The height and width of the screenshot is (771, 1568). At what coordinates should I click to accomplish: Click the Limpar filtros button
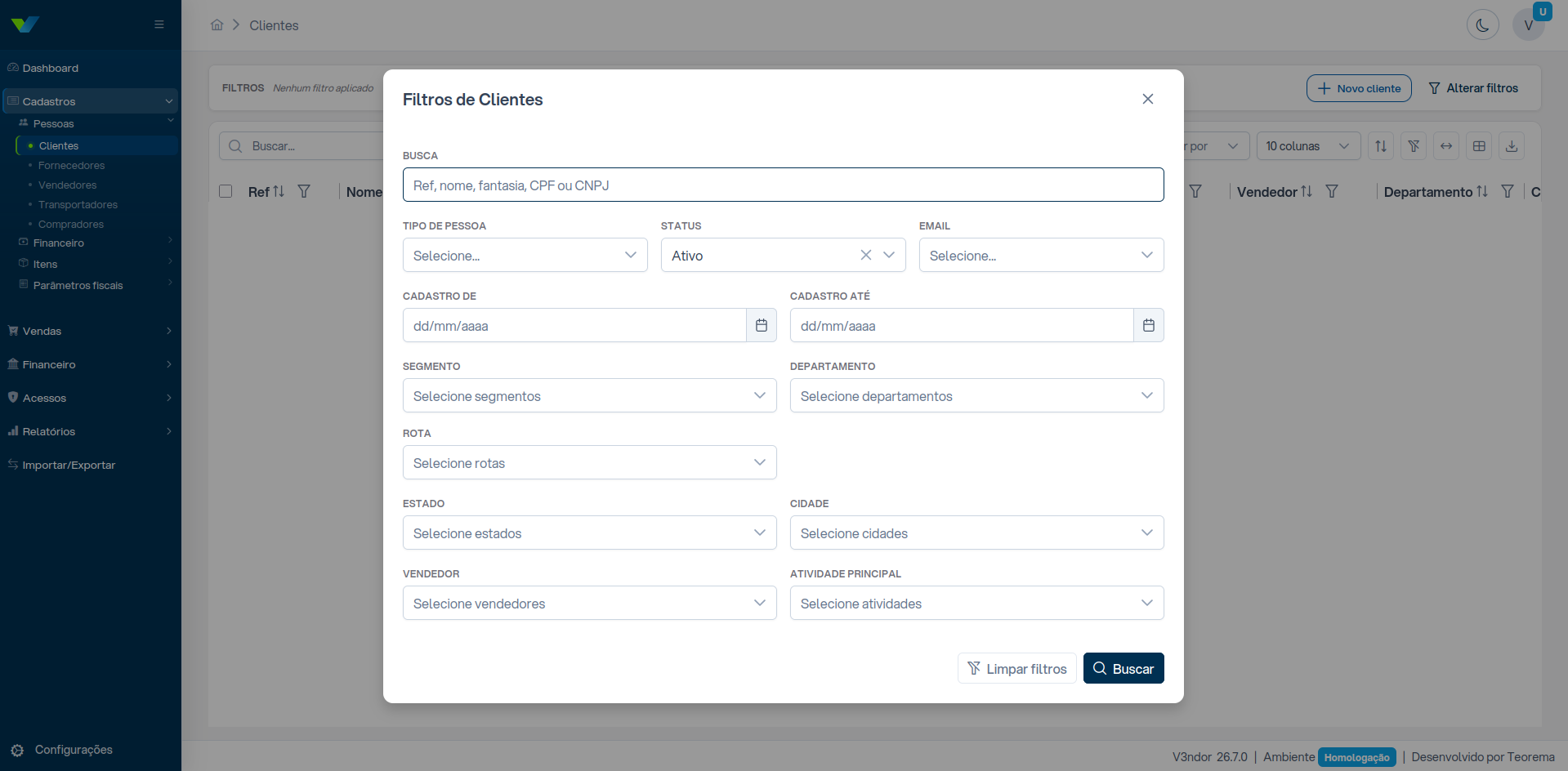tap(1016, 668)
